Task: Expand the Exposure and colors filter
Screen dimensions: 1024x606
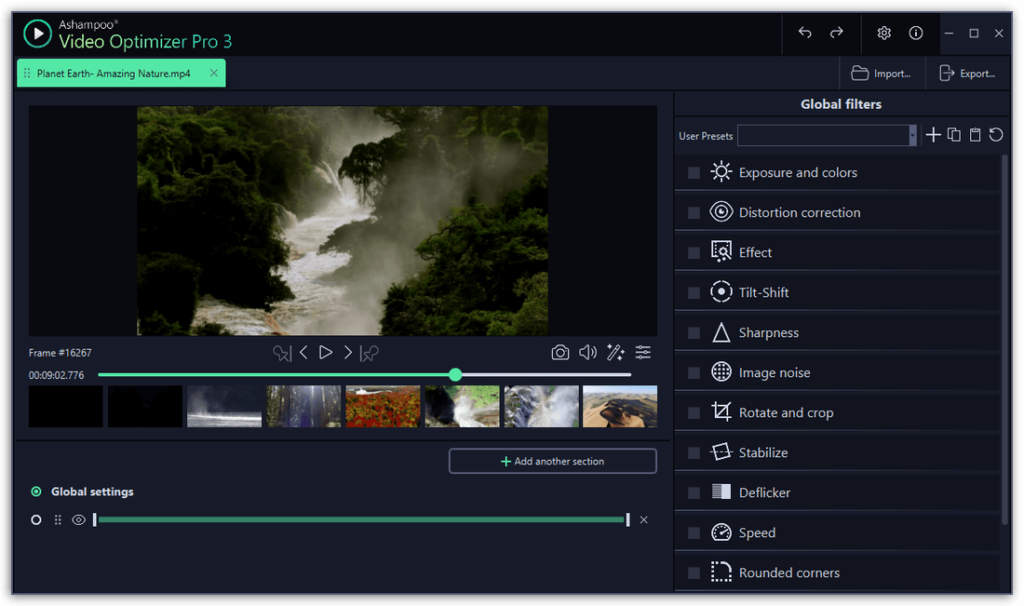Action: (x=837, y=172)
